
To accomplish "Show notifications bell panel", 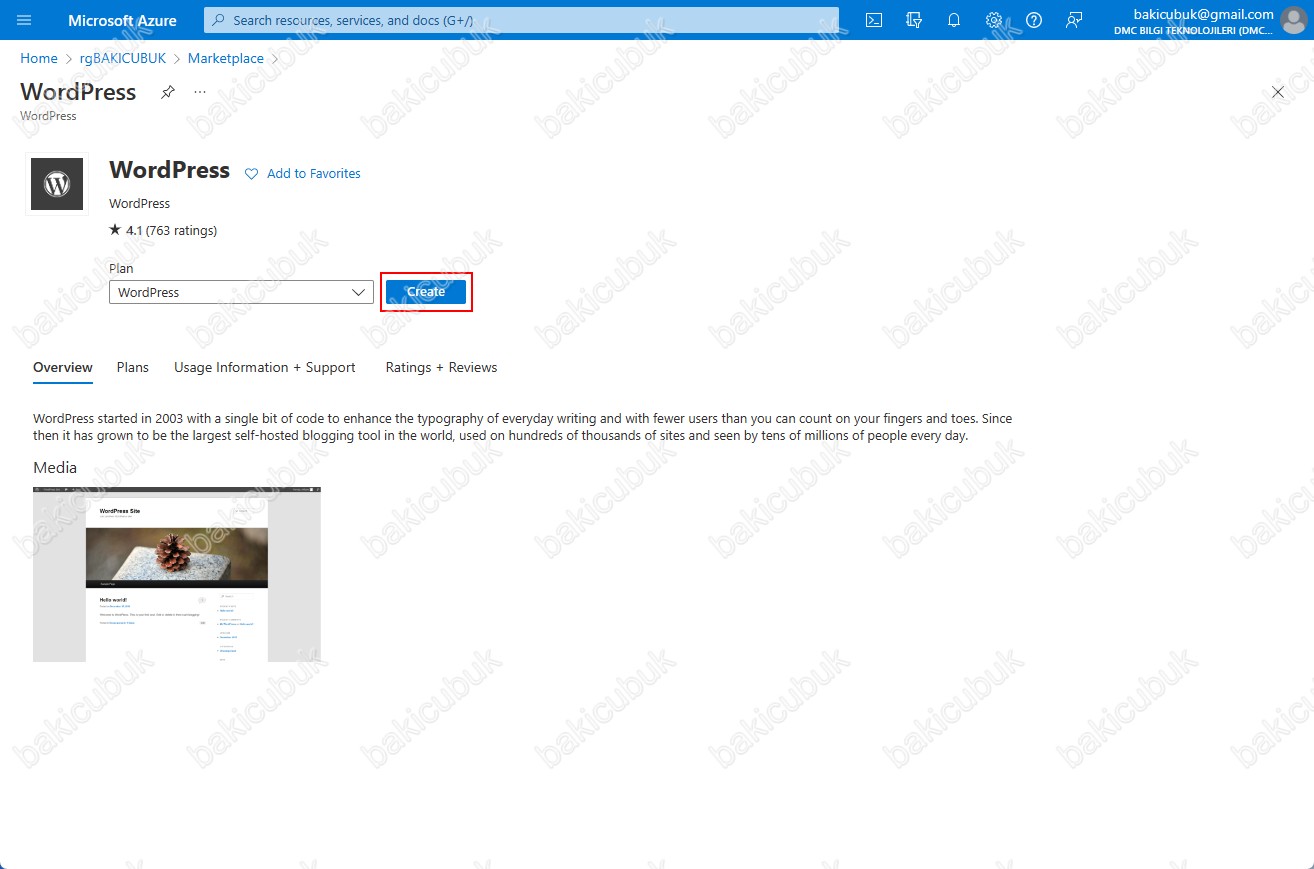I will click(x=954, y=20).
